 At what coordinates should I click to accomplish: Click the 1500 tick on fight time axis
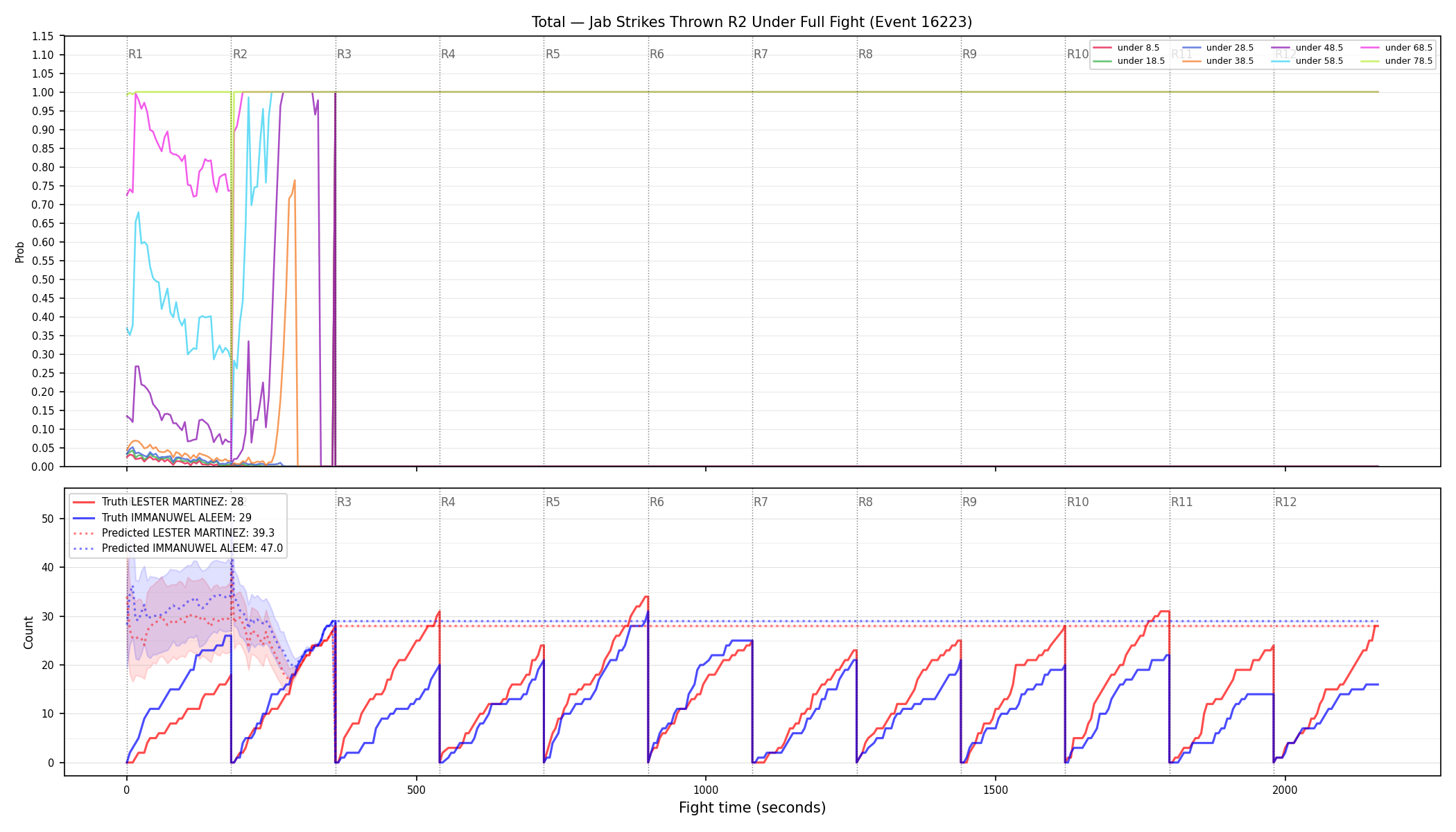[996, 790]
